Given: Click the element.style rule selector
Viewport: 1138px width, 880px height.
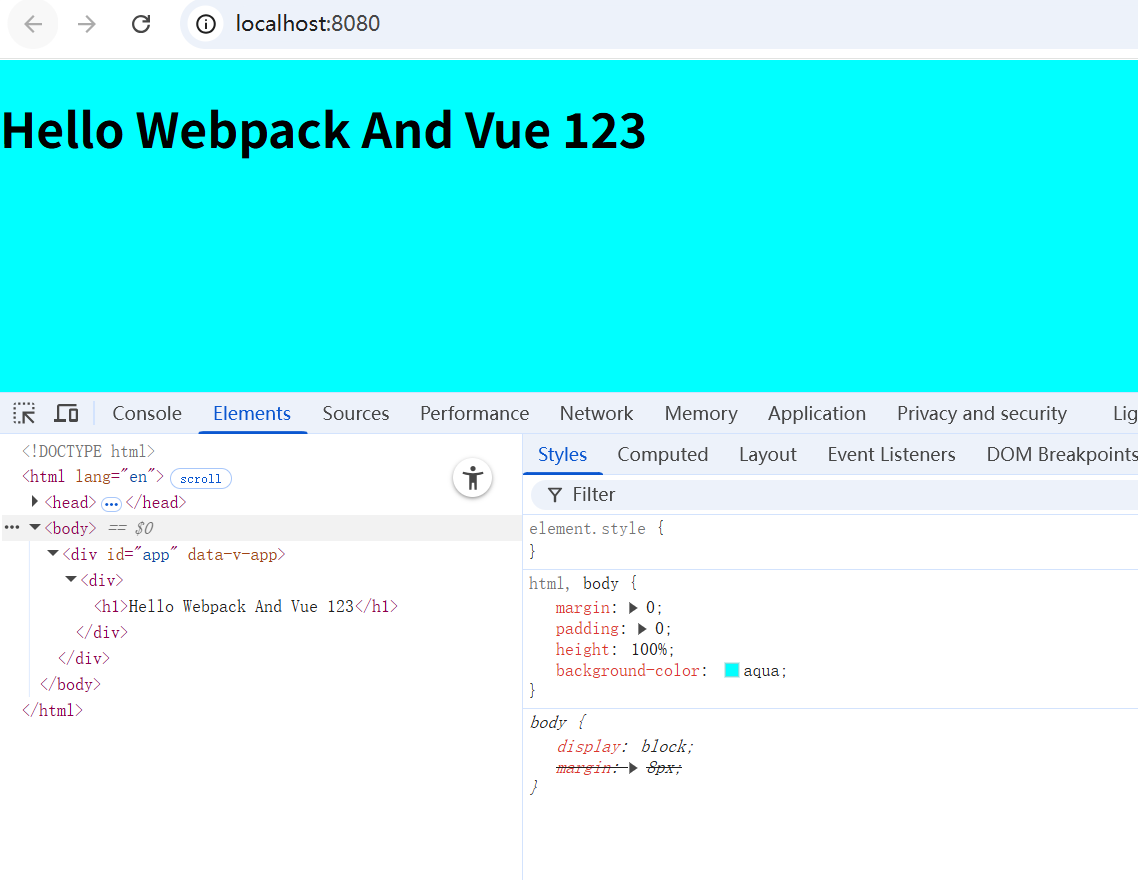Looking at the screenshot, I should (587, 529).
